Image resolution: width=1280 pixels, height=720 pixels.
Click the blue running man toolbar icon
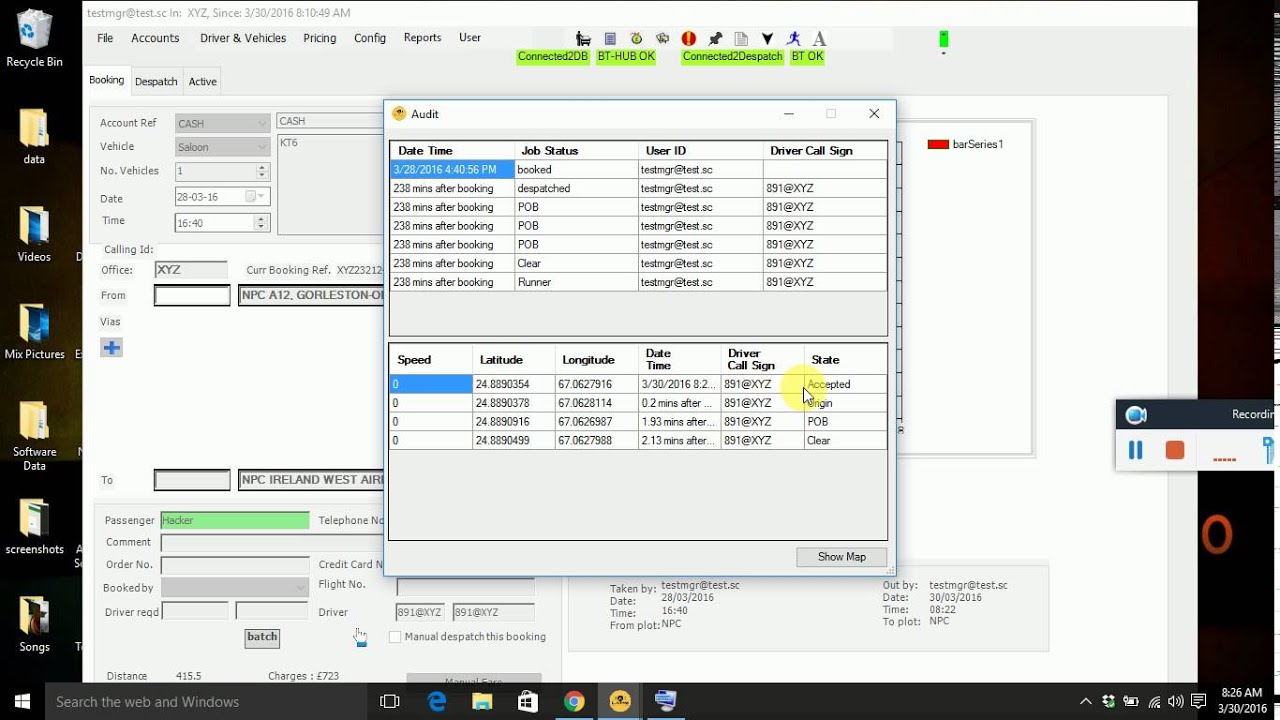794,38
